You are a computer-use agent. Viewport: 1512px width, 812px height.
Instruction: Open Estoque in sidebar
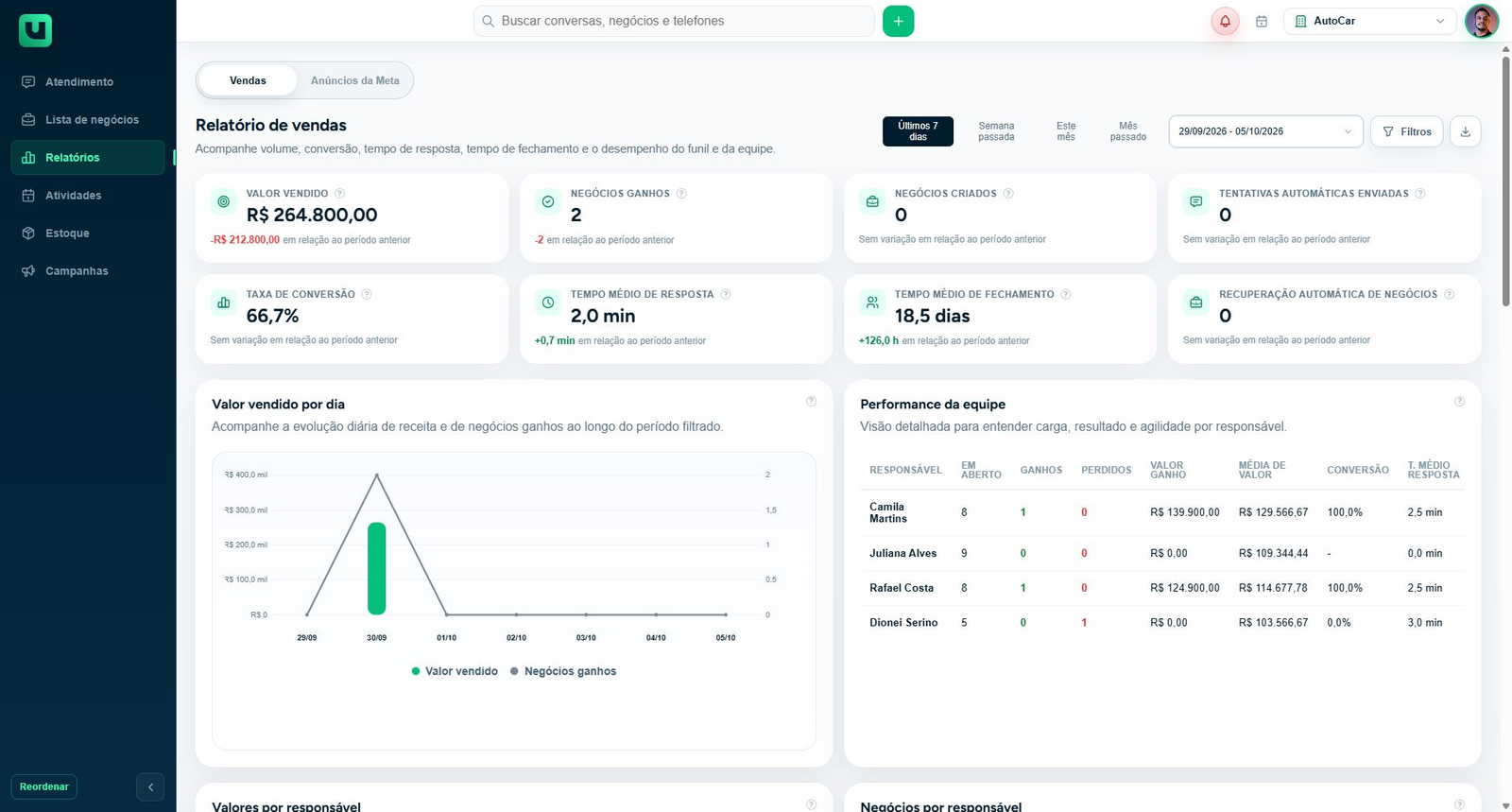pyautogui.click(x=87, y=233)
